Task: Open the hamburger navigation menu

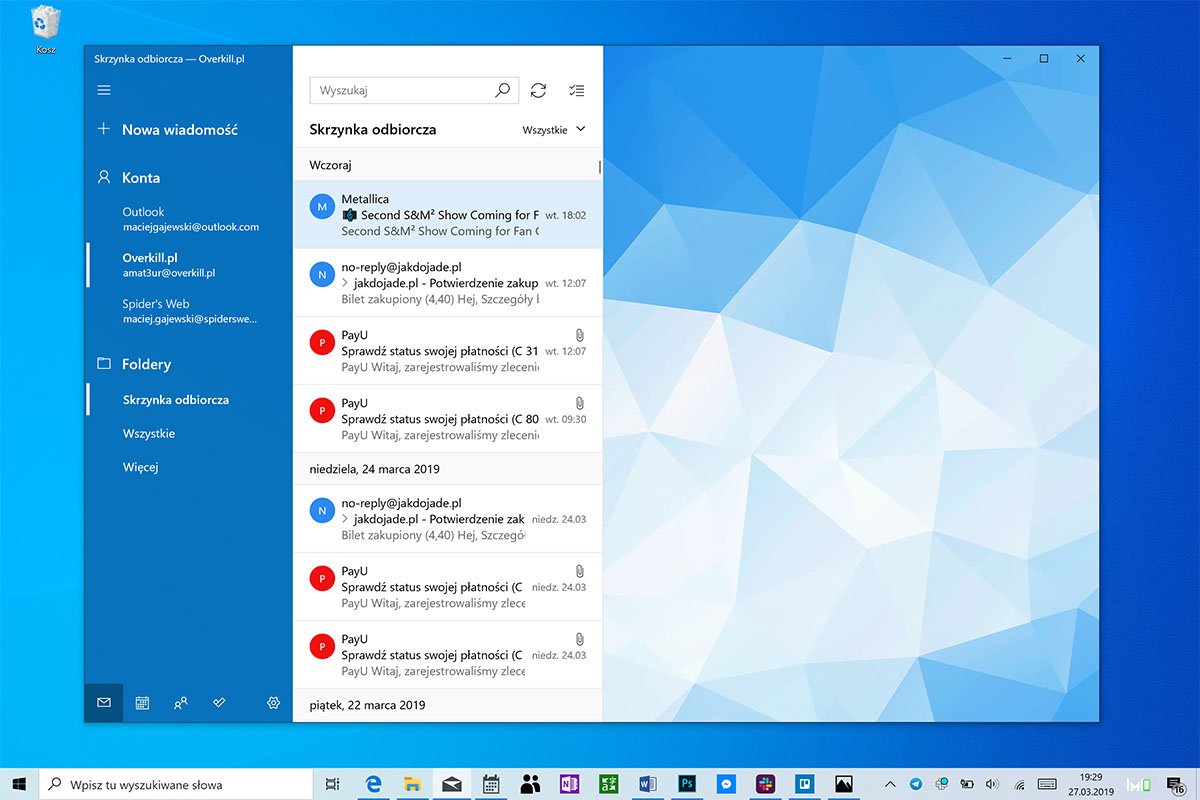Action: [x=104, y=90]
